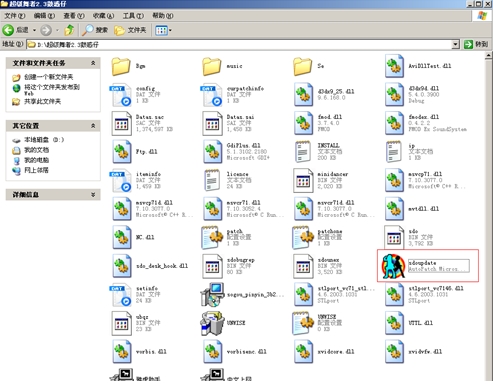The image size is (493, 385).
Task: Select the UTIL.dll file name
Action: click(x=421, y=323)
